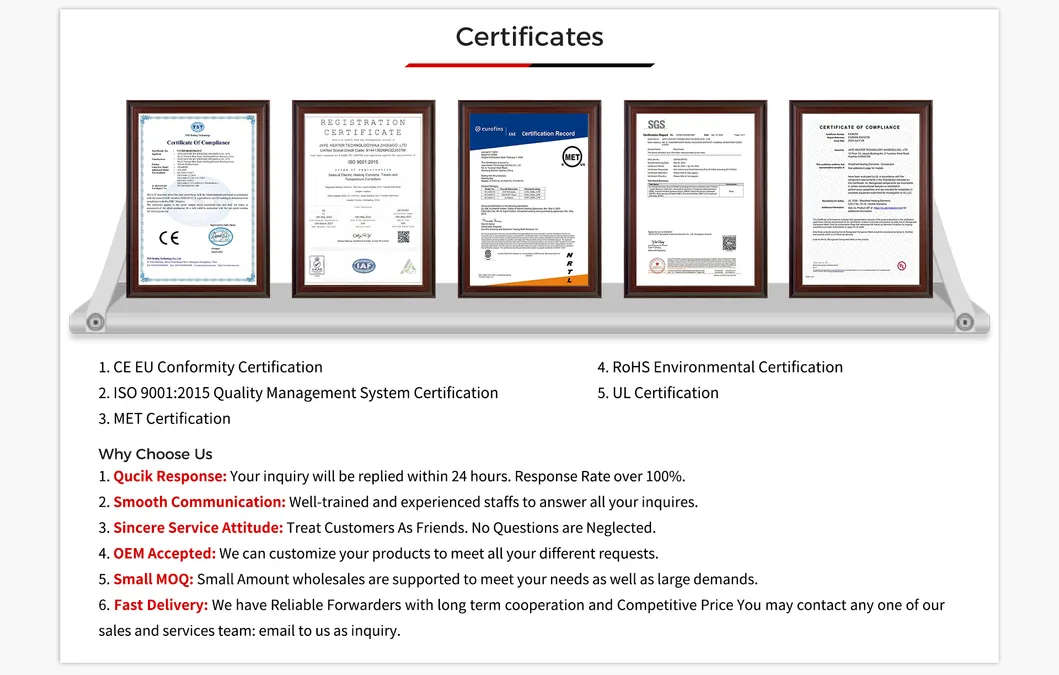This screenshot has height=675, width=1059.
Task: Click the RoHS Environmental Certification list item
Action: point(720,367)
